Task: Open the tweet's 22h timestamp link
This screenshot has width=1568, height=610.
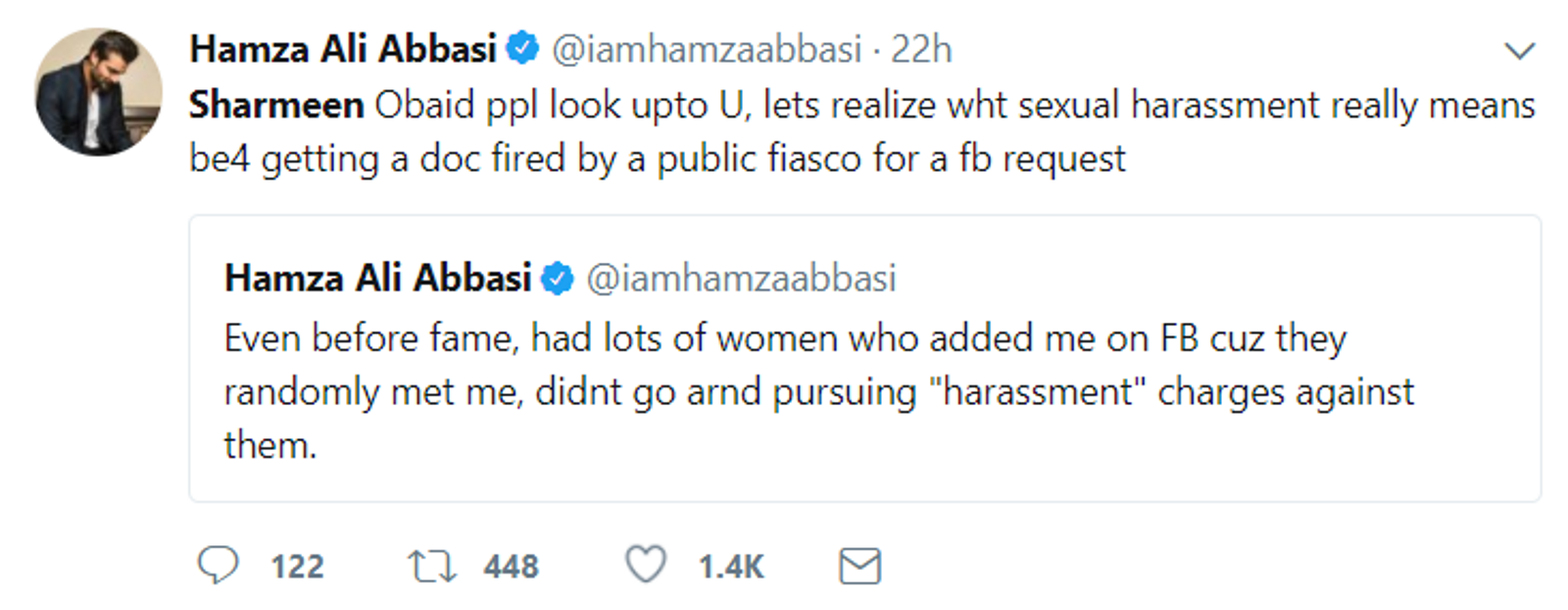Action: click(921, 49)
